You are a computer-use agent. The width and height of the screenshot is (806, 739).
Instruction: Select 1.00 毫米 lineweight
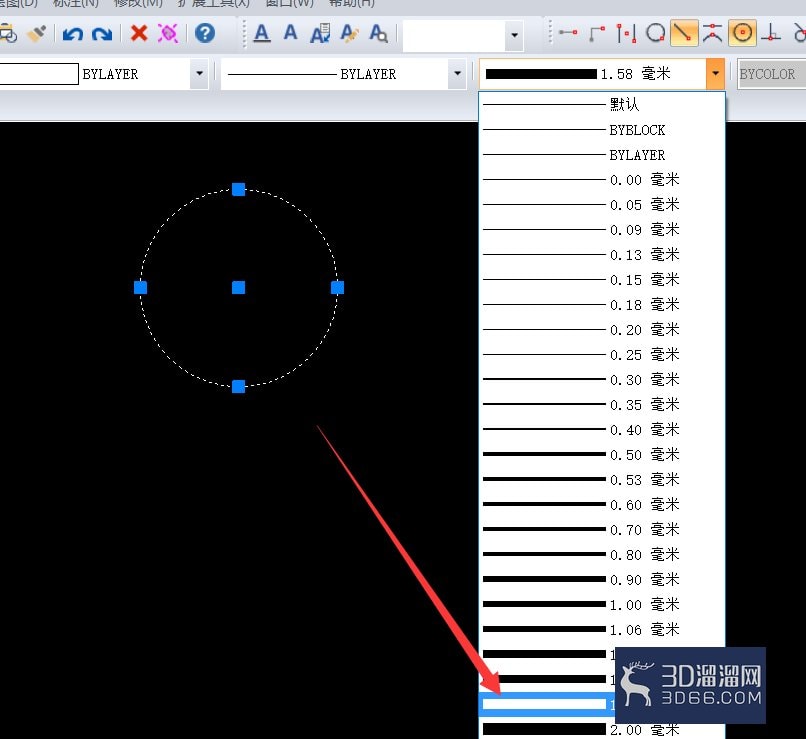601,604
